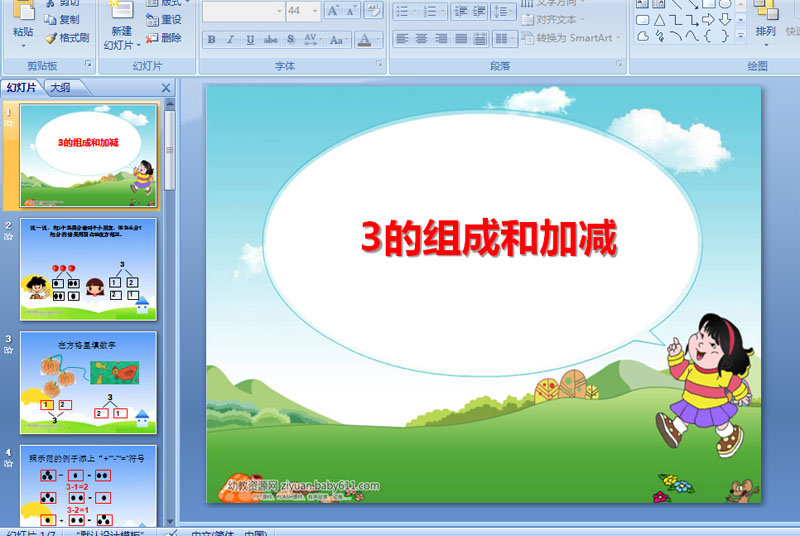Click the 重设 reset slide button
Viewport: 800px width, 536px height.
(x=163, y=20)
